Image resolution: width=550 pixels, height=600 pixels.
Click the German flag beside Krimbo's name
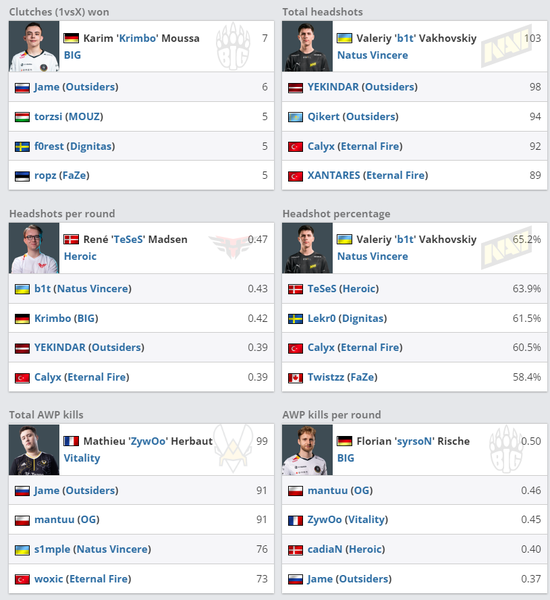click(71, 38)
